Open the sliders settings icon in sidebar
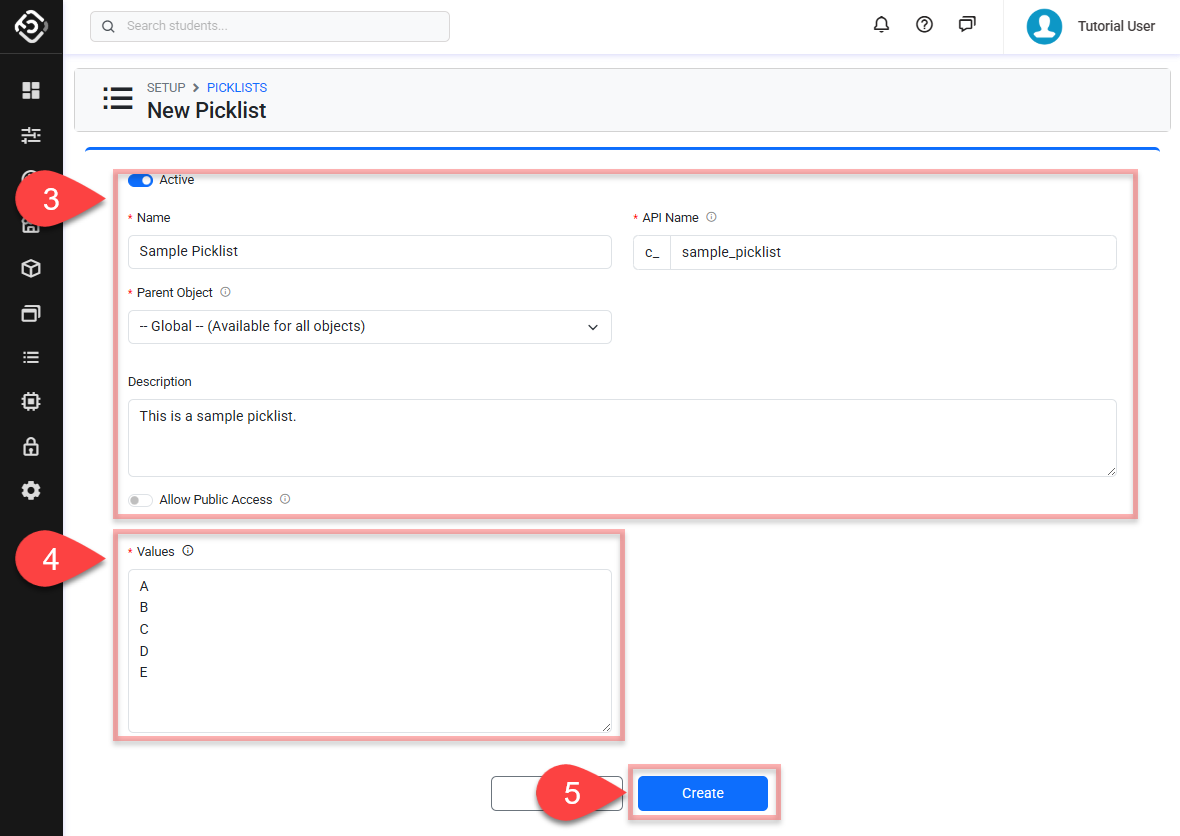The width and height of the screenshot is (1180, 836). [x=31, y=135]
